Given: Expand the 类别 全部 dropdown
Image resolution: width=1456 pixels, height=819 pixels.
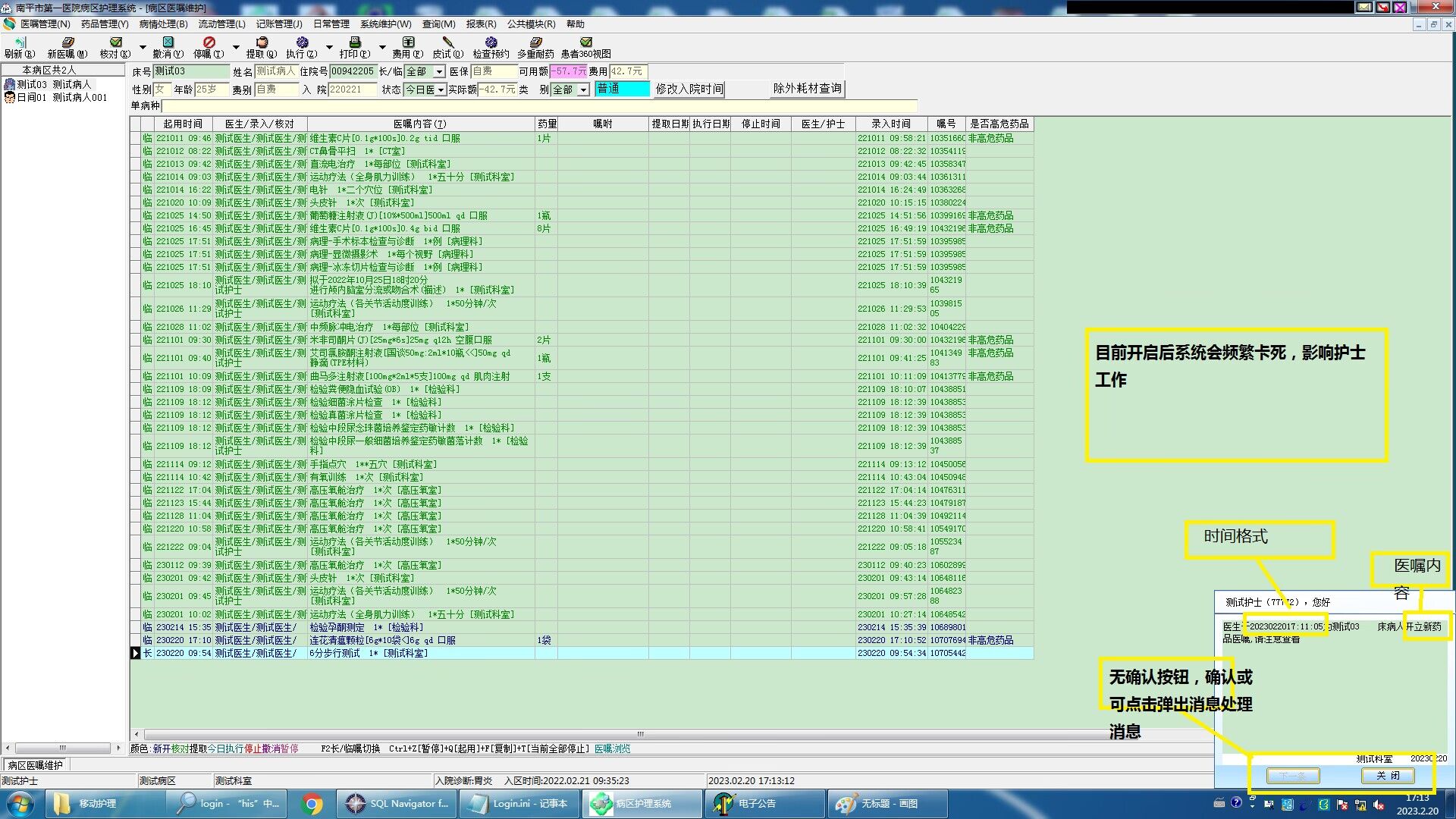Looking at the screenshot, I should (x=583, y=89).
